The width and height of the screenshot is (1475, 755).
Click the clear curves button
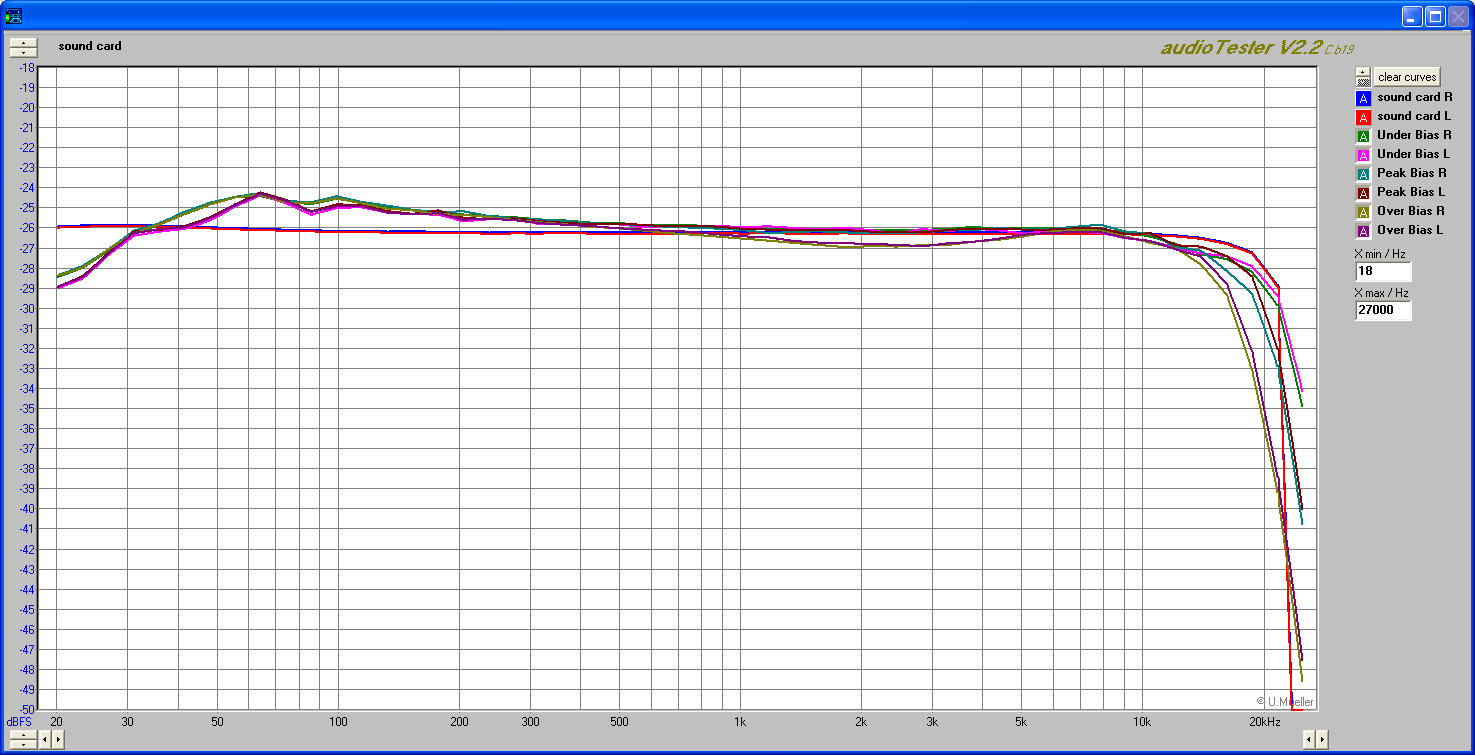click(1407, 77)
